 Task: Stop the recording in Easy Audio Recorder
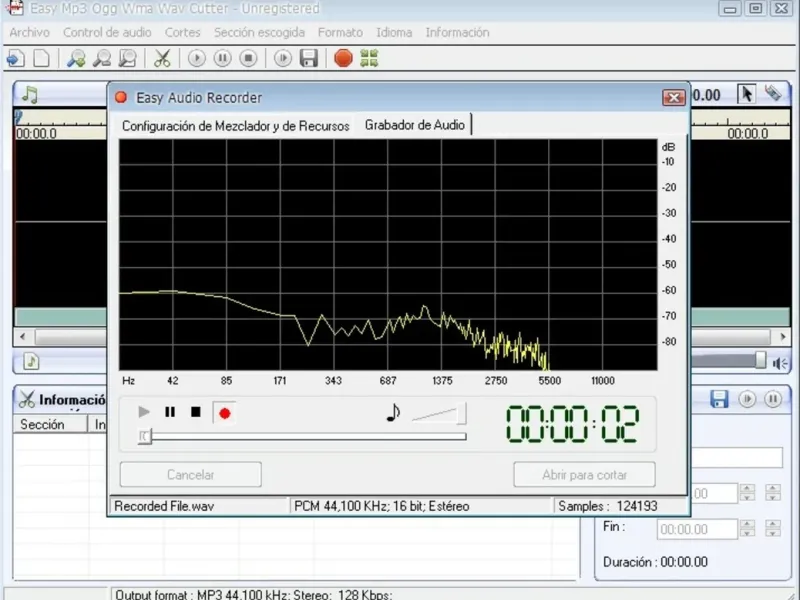click(x=196, y=411)
